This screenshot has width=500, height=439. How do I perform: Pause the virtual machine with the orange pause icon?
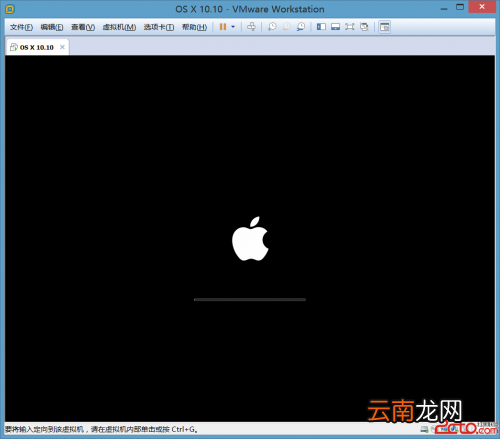[223, 27]
